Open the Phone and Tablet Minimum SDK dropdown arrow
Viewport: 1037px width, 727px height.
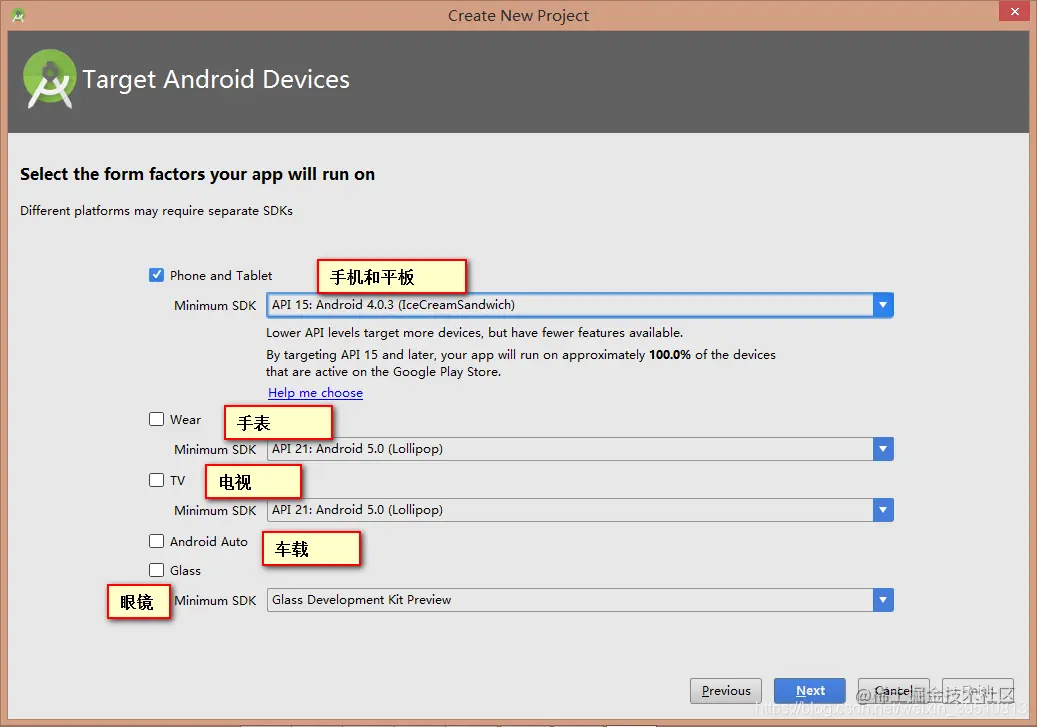pos(883,305)
